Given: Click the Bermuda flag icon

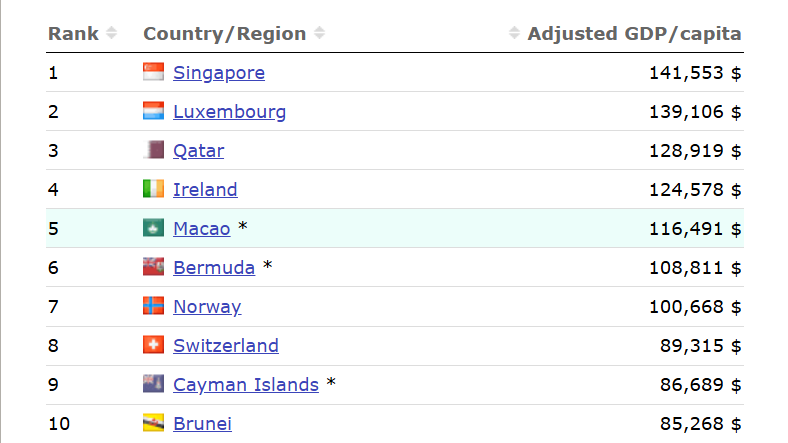Looking at the screenshot, I should point(153,267).
